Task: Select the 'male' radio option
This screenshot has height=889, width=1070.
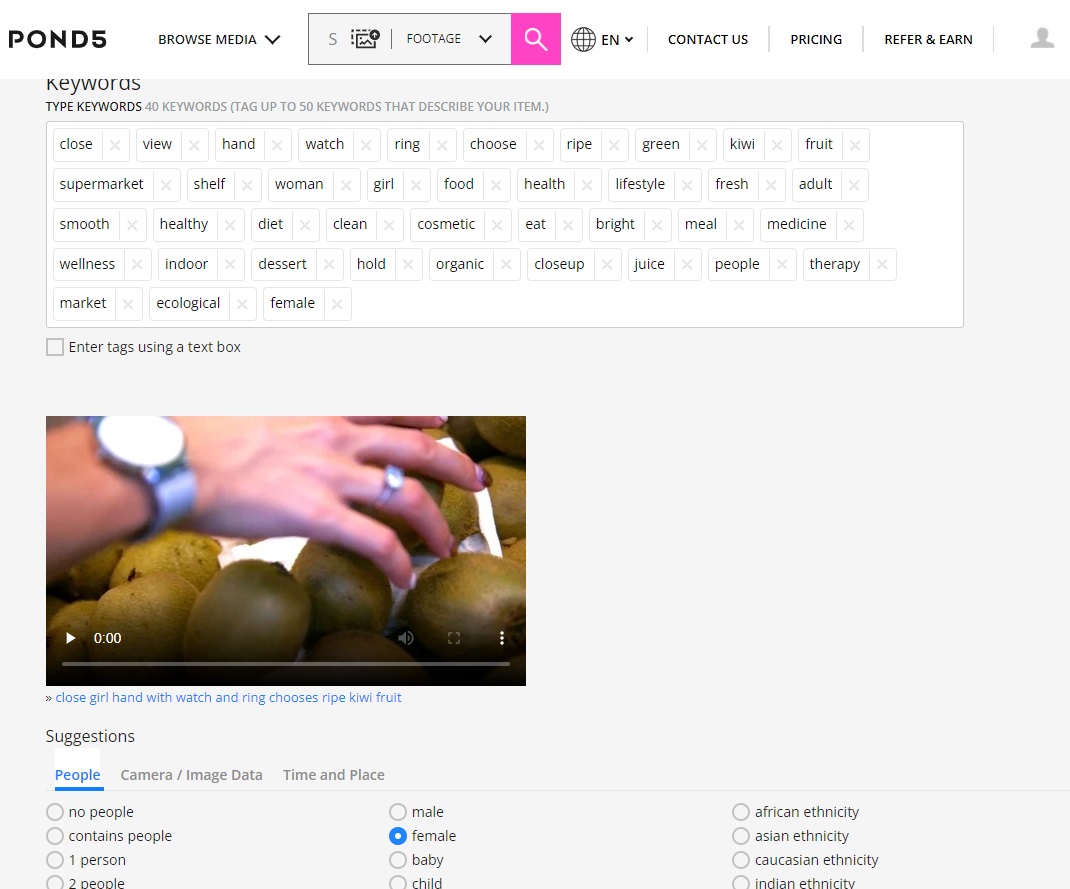Action: [398, 812]
